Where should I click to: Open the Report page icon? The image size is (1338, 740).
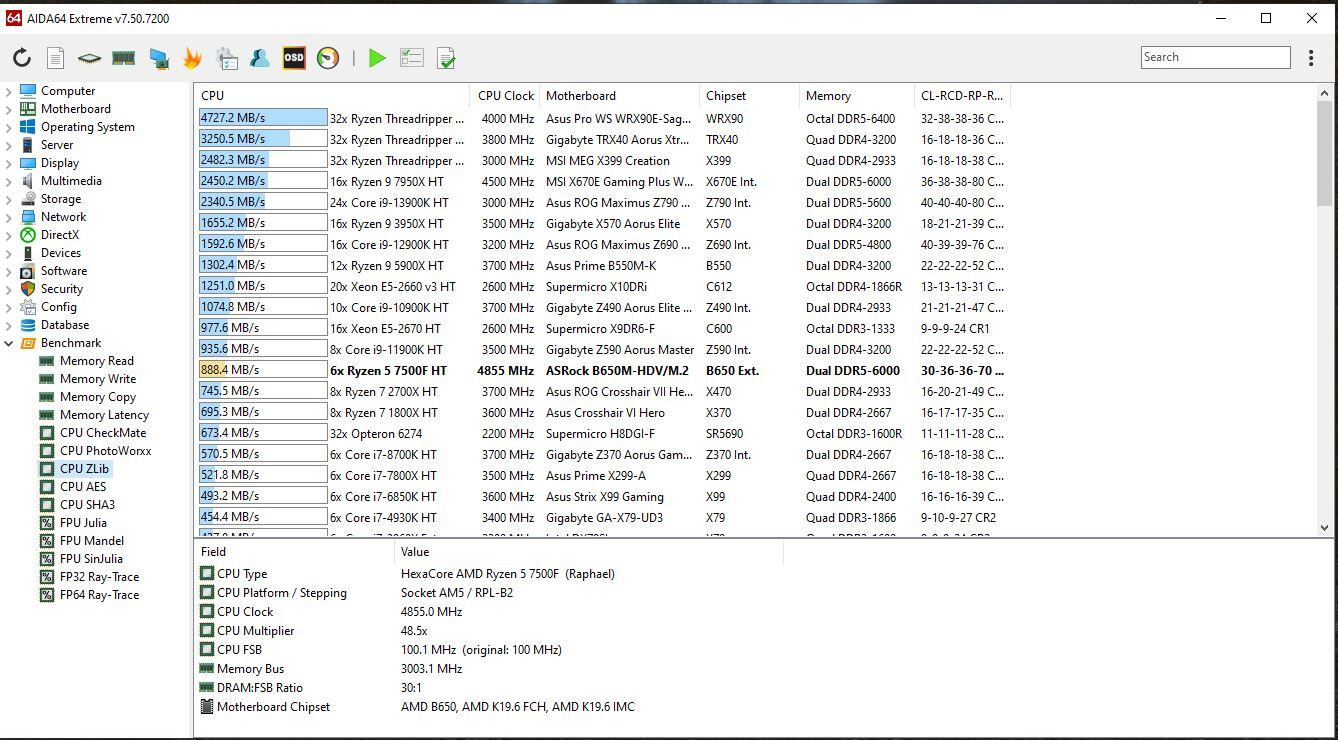[56, 58]
